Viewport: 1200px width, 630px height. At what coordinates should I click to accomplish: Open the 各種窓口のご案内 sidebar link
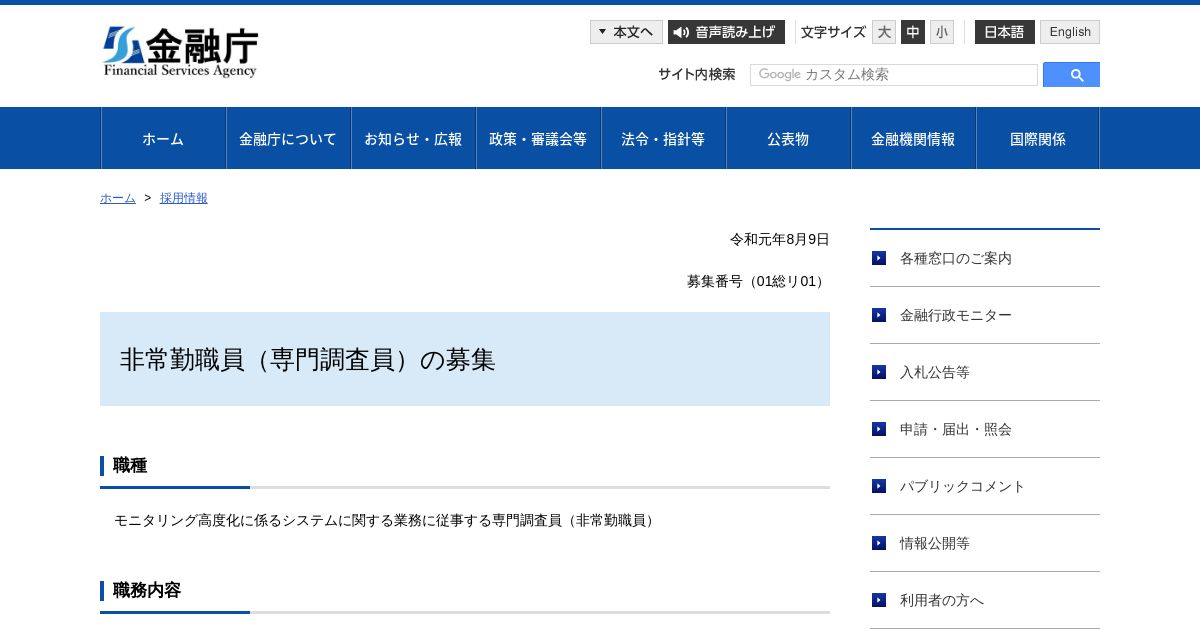tap(956, 258)
